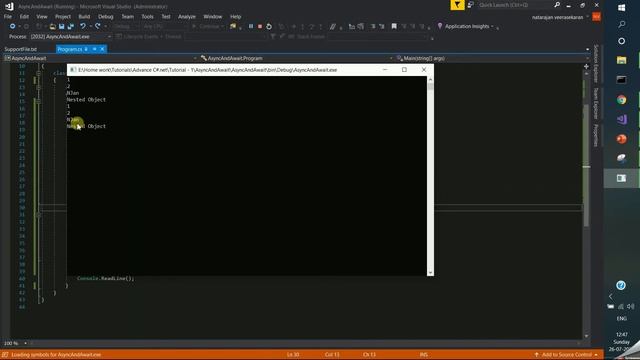This screenshot has height=360, width=640.
Task: Click the Toggle Bookmark toolbar icon
Action: pyautogui.click(x=394, y=26)
